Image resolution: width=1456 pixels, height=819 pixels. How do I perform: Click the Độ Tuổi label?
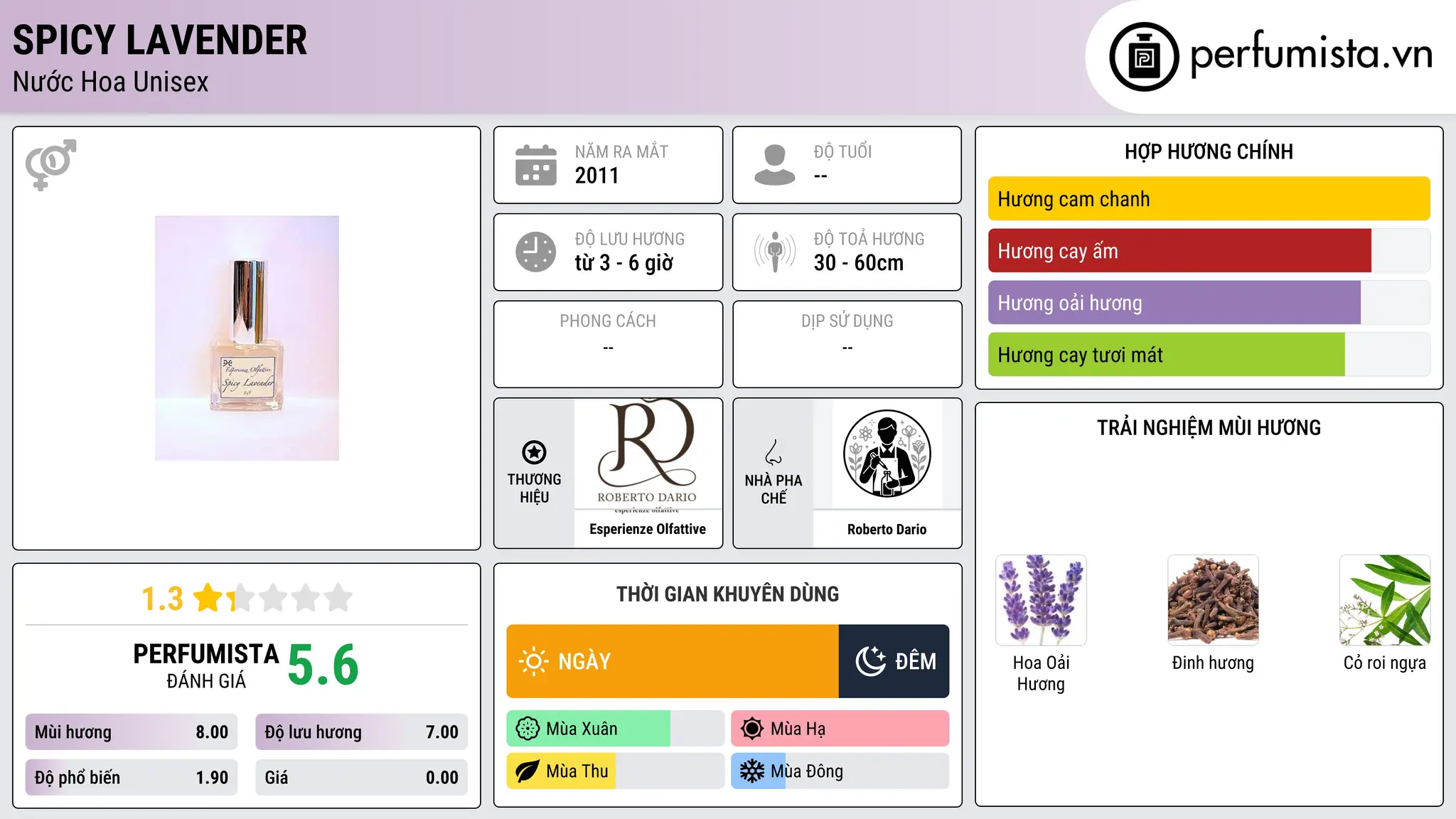click(x=842, y=151)
